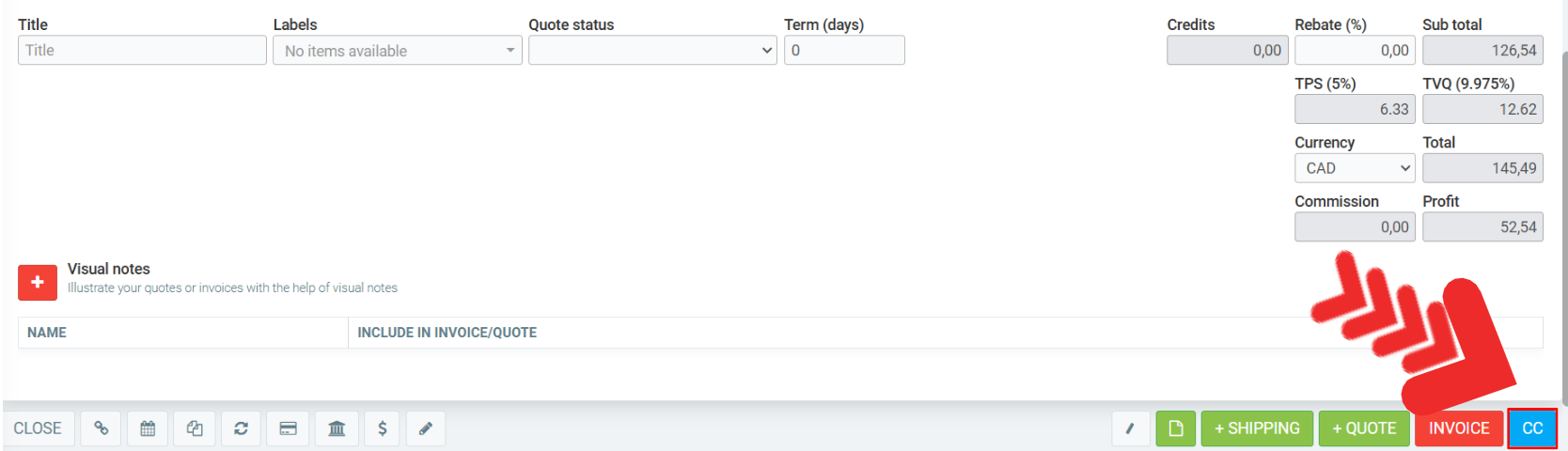1568x451 pixels.
Task: Change the Currency dropdown from CAD
Action: tap(1355, 168)
